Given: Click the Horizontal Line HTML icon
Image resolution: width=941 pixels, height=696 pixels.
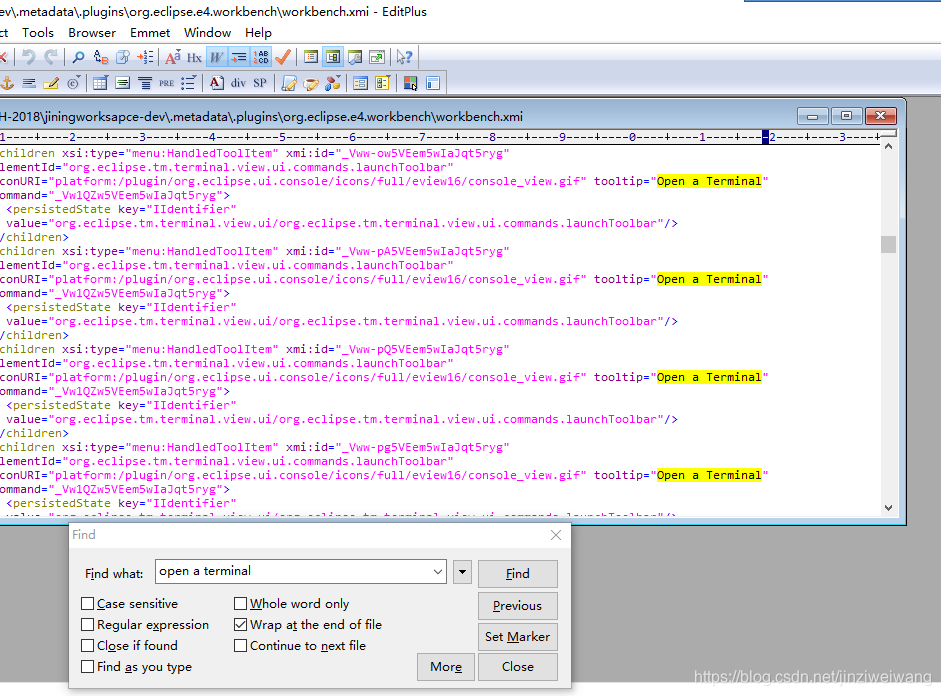Looking at the screenshot, I should coord(29,83).
